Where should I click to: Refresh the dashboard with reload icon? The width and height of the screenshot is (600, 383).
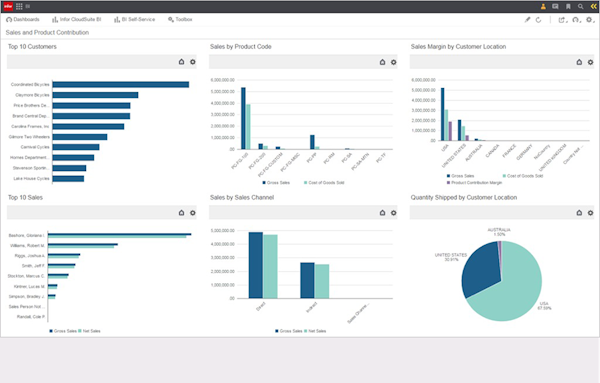point(538,20)
